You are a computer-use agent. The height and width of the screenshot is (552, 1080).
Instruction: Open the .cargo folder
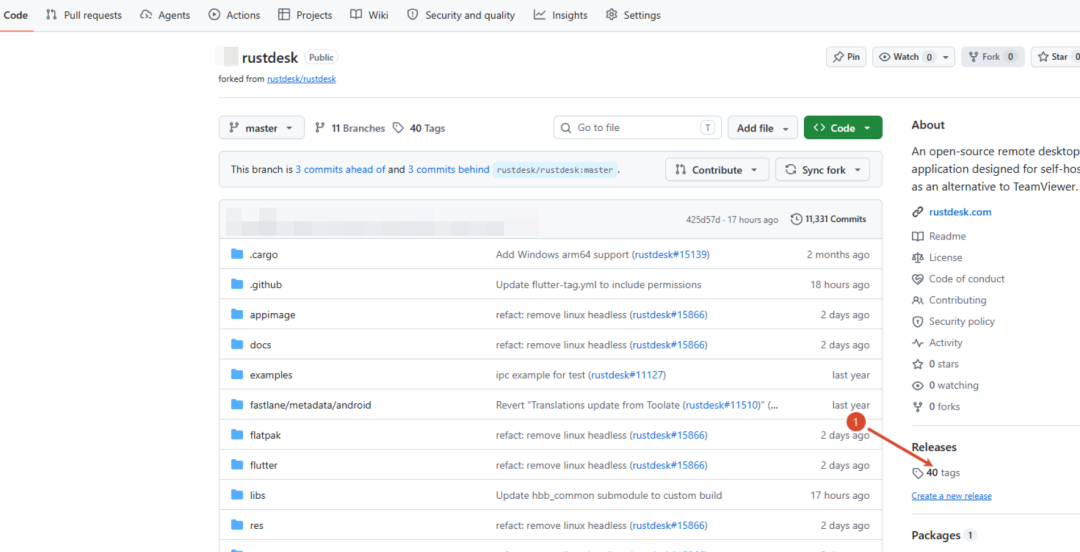(x=264, y=254)
